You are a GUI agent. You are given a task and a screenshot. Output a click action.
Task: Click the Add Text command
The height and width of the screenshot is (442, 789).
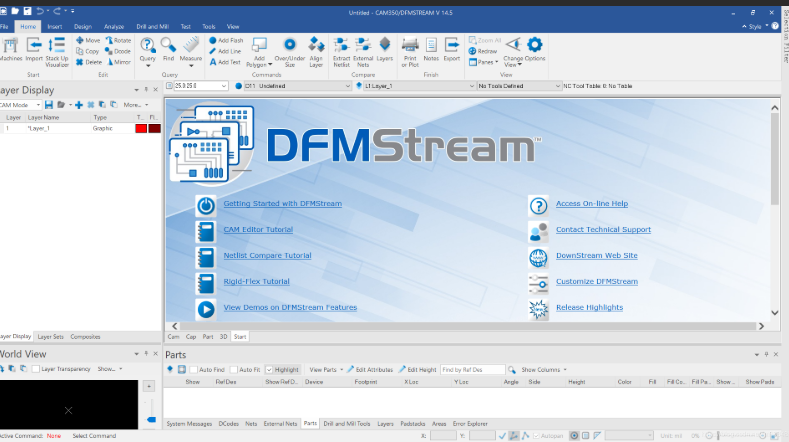click(x=225, y=62)
